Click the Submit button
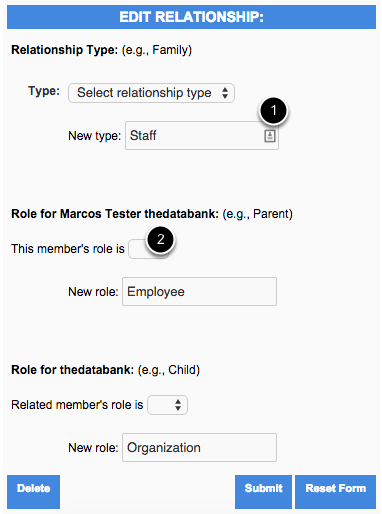 click(263, 492)
